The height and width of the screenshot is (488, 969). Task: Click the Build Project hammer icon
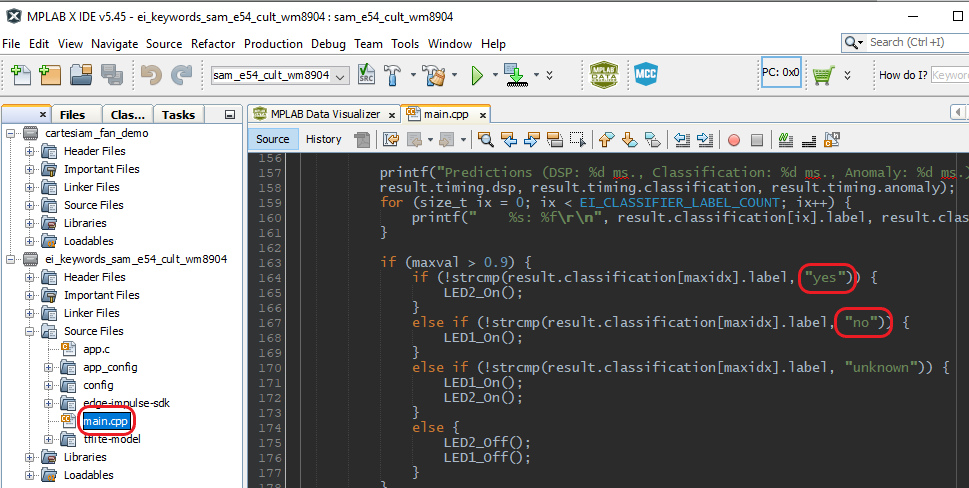(394, 75)
